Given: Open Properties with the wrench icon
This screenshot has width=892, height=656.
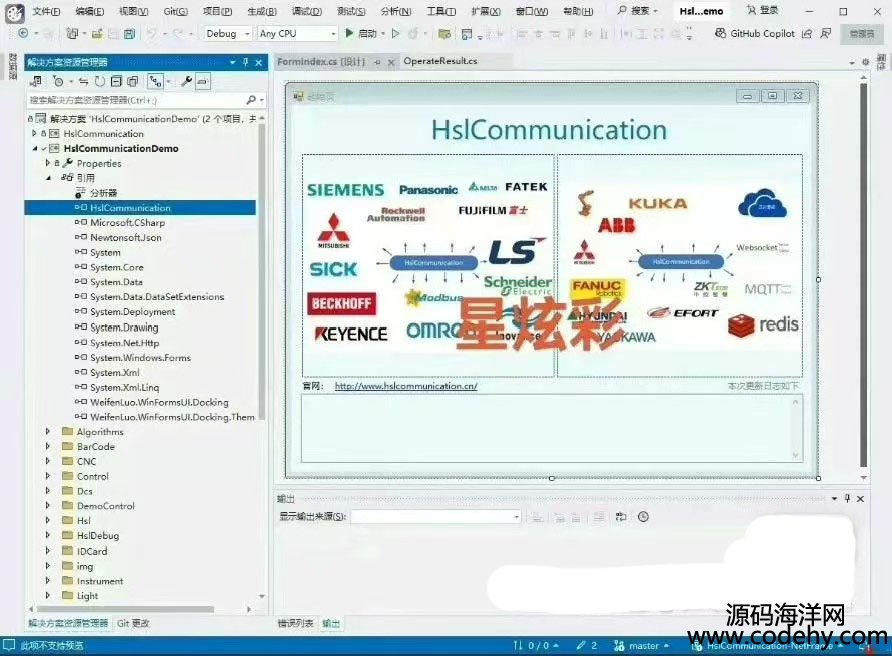Looking at the screenshot, I should [186, 81].
